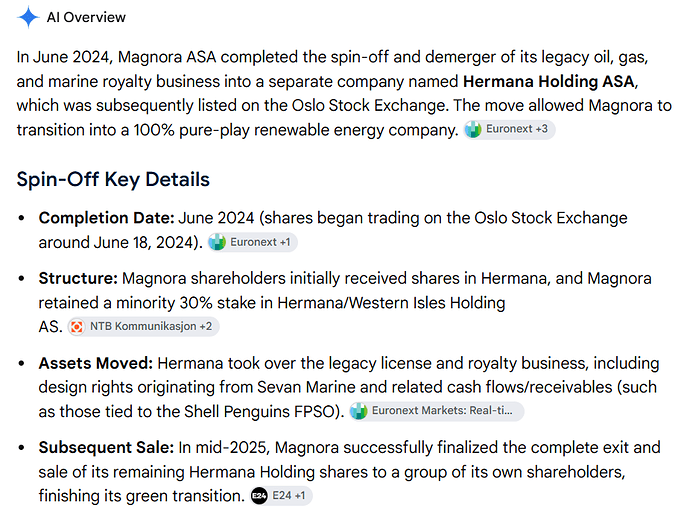This screenshot has height=517, width=690.
Task: Open the Euronext Markets: Real-ti... source chip
Action: coord(437,411)
